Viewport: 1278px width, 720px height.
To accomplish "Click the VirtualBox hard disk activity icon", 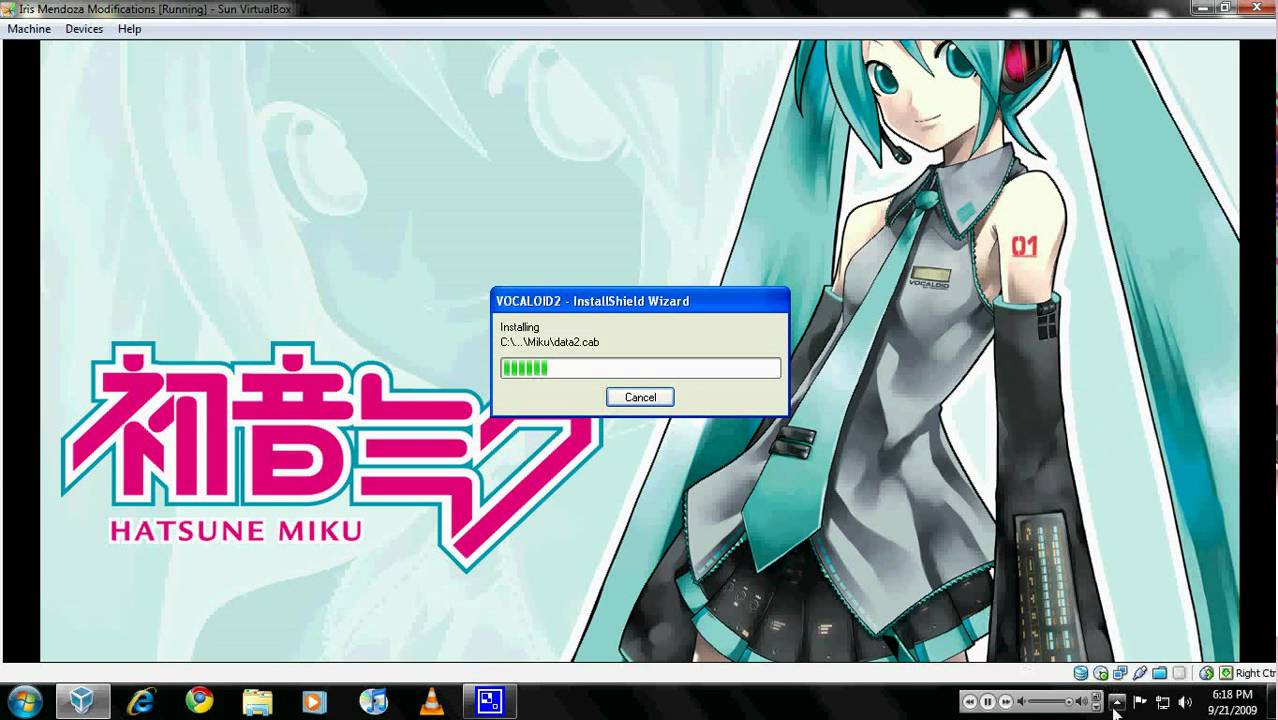I will point(1081,673).
